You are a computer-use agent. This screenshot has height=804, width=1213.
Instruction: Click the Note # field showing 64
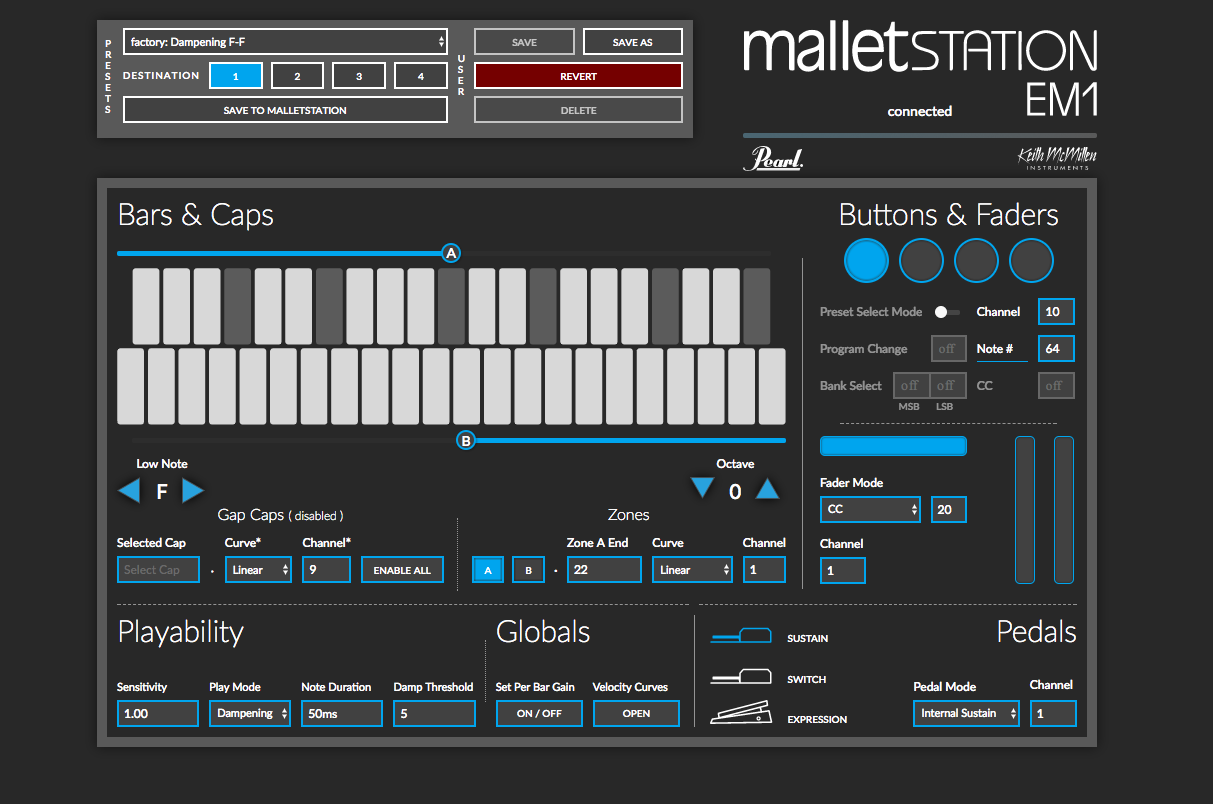(1056, 349)
